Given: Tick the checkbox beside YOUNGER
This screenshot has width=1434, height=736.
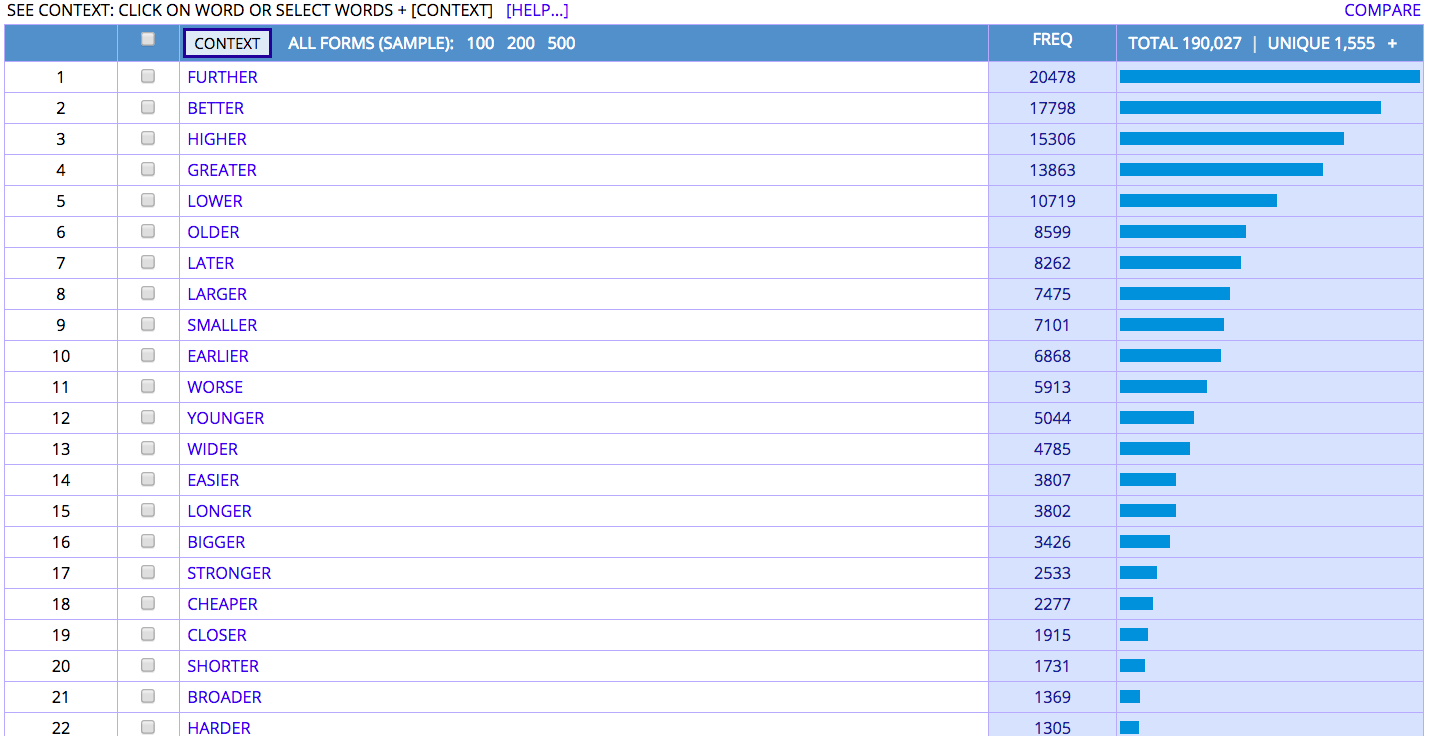Looking at the screenshot, I should pos(148,417).
